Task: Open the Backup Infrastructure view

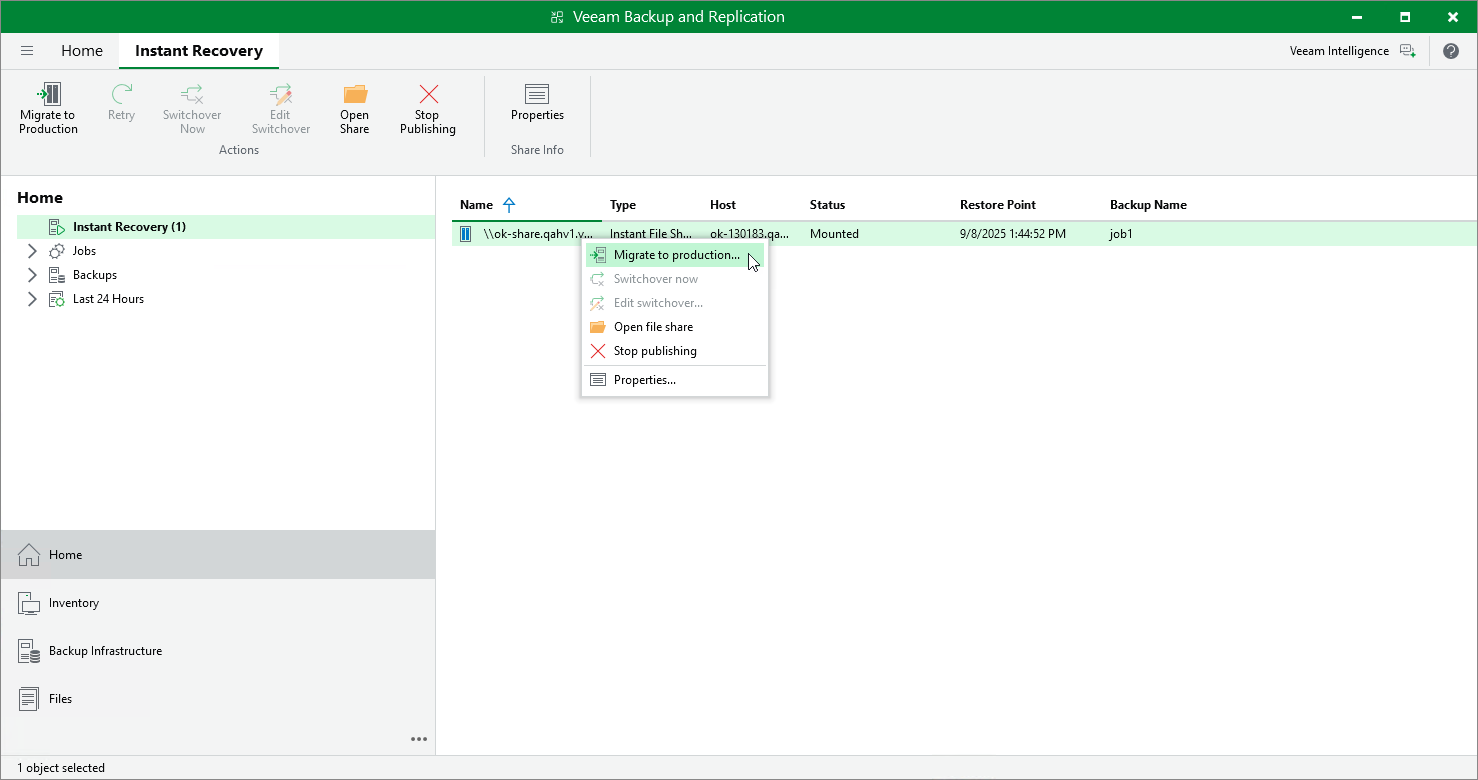Action: point(218,651)
